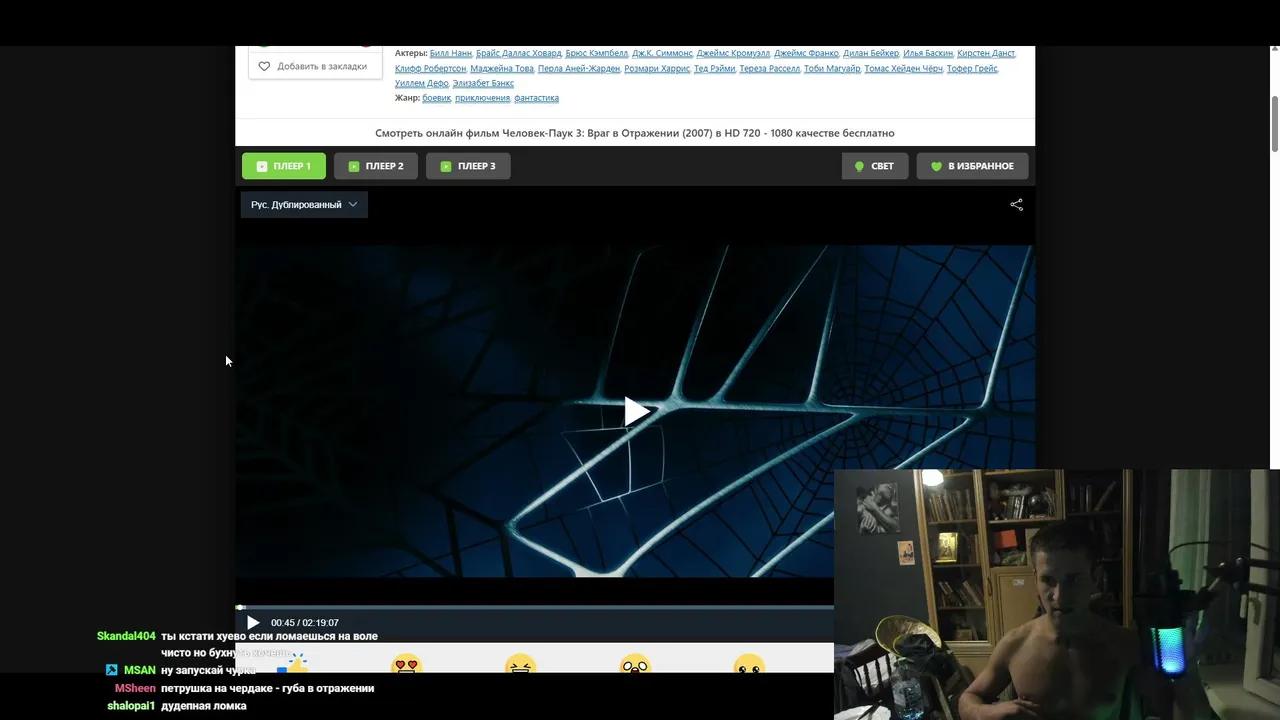The width and height of the screenshot is (1280, 720).
Task: Click the share icon above the video
Action: point(1016,205)
